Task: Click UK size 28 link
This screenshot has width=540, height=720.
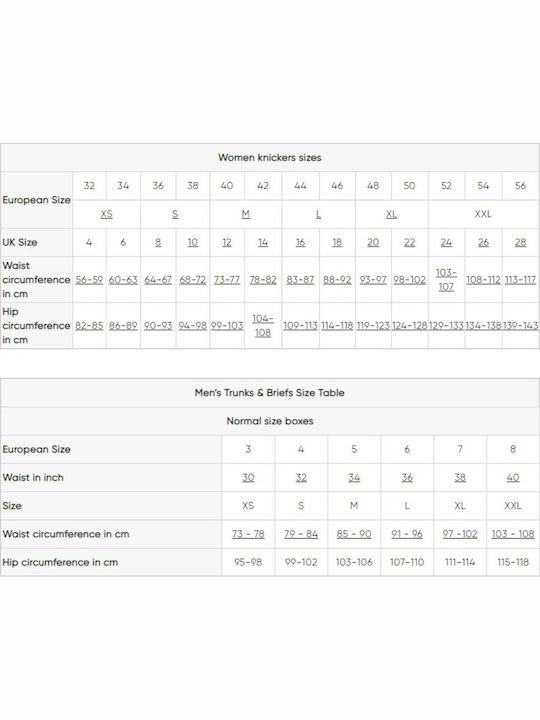Action: 520,242
